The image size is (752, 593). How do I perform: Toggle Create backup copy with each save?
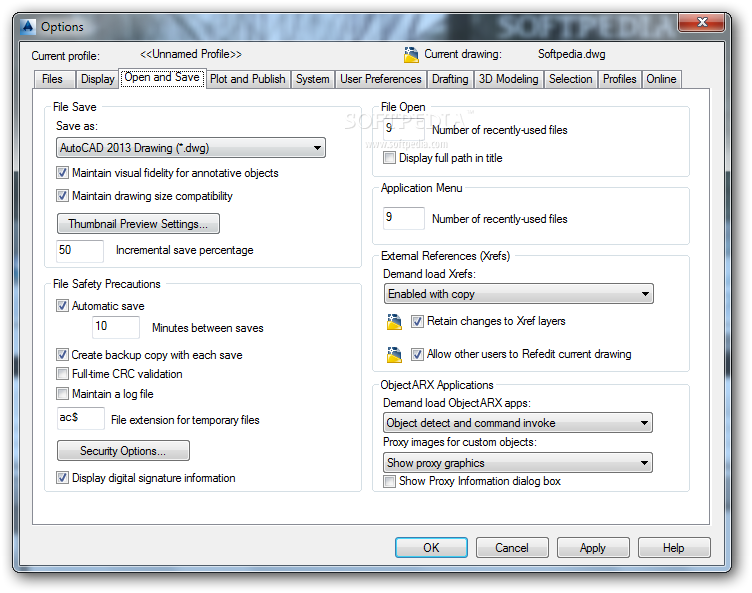pos(62,355)
